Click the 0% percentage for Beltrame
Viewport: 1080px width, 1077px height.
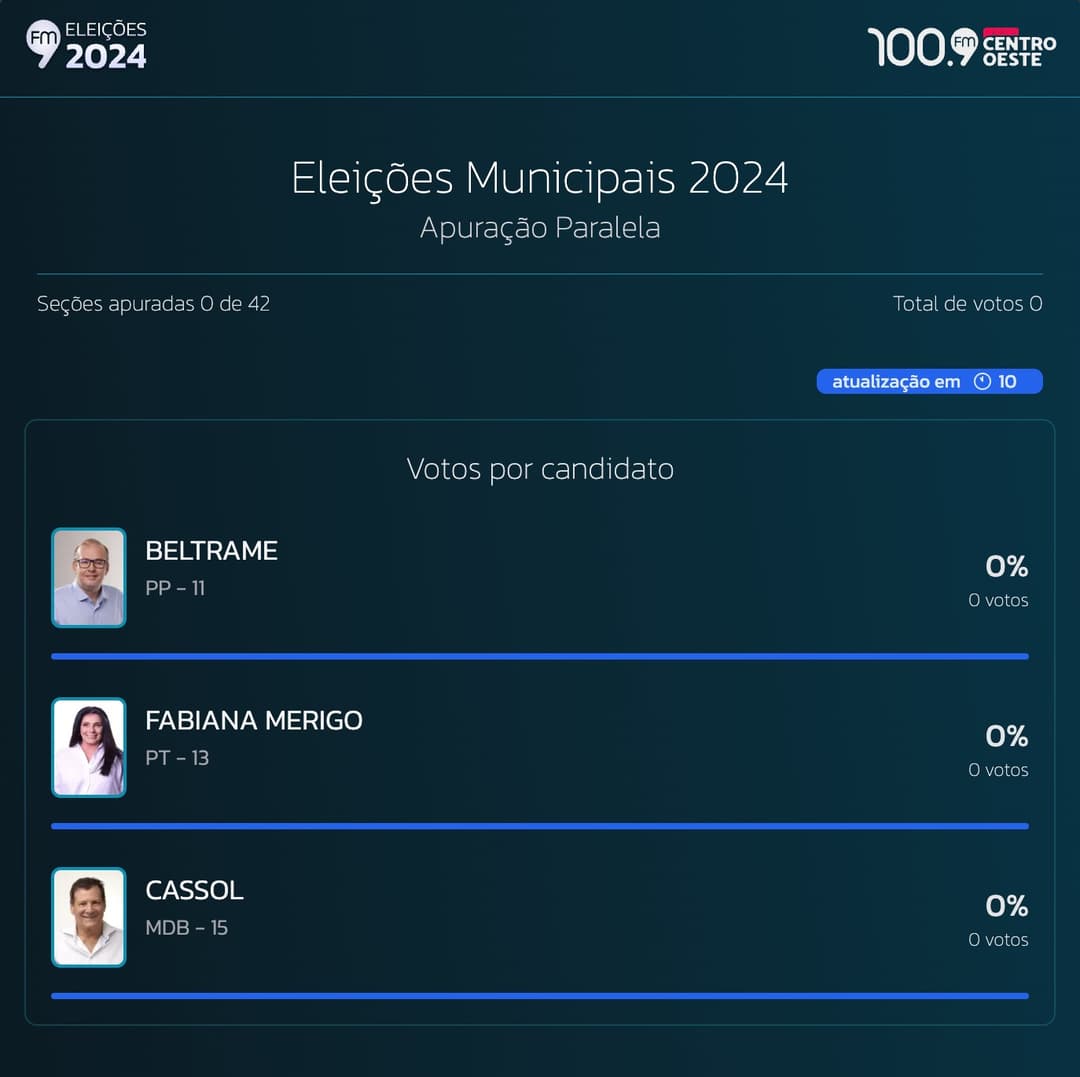tap(1006, 566)
